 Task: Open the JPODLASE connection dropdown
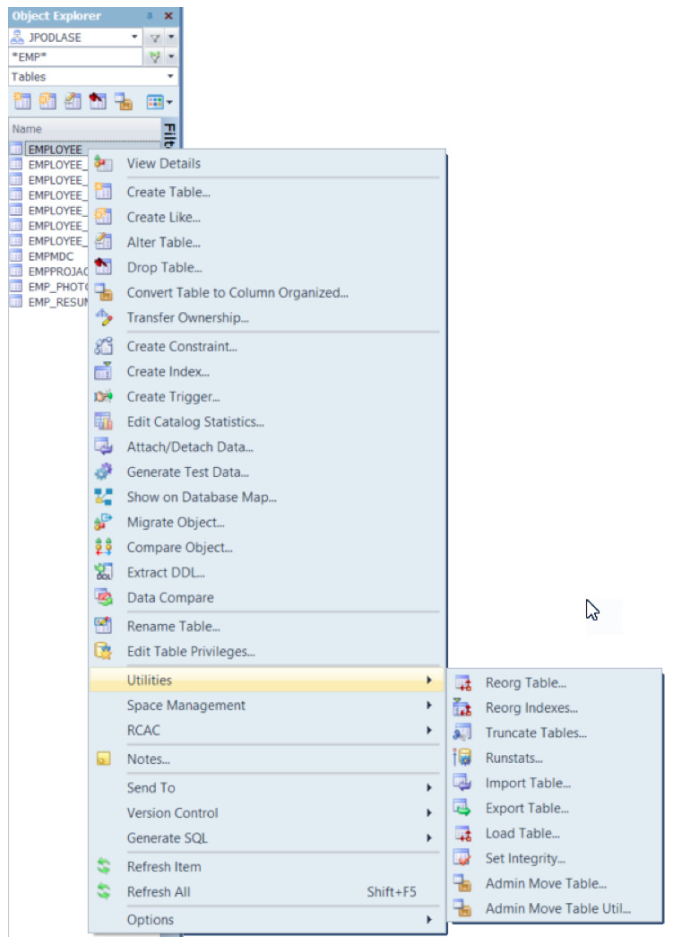coord(134,37)
